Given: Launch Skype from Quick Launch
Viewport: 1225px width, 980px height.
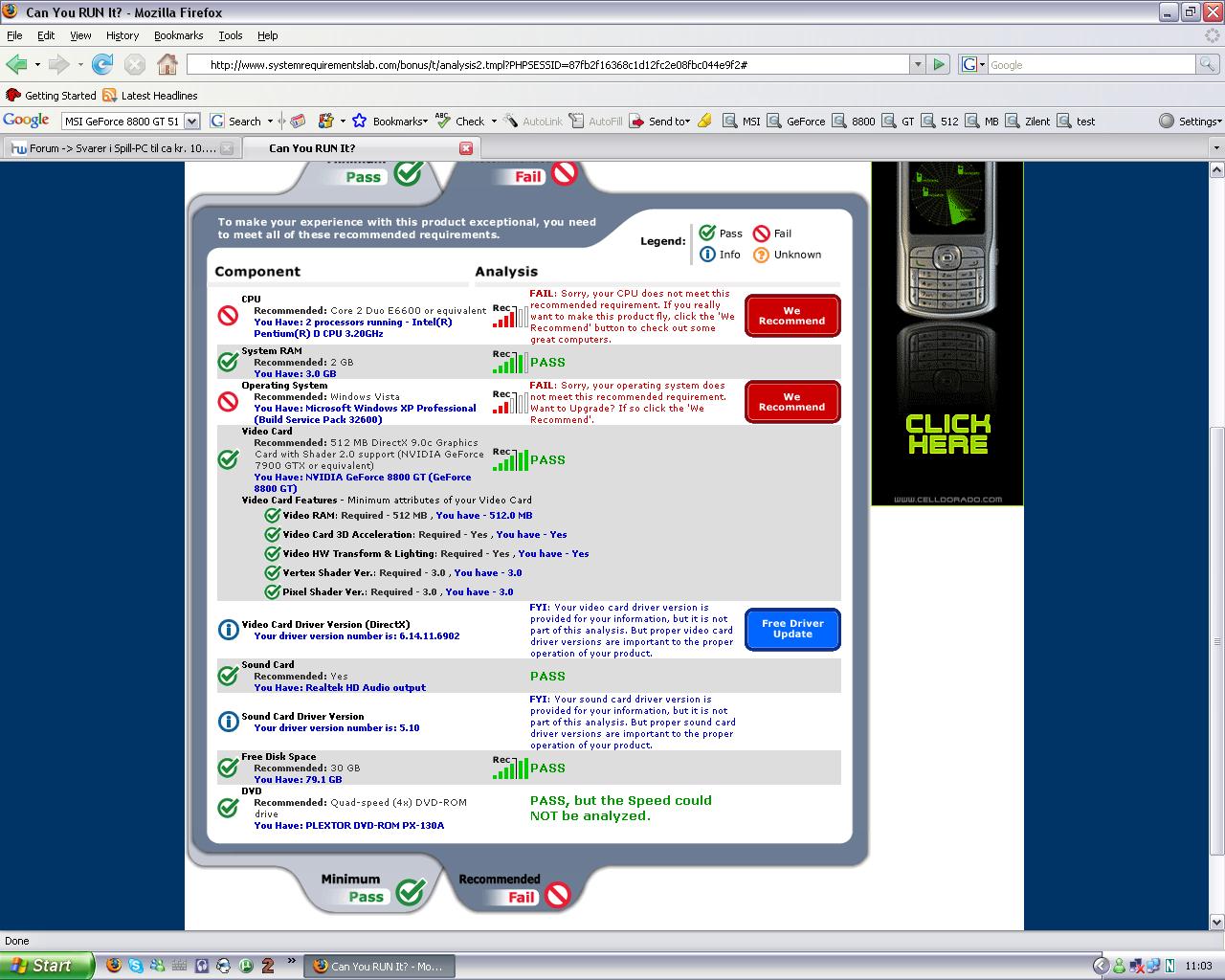Looking at the screenshot, I should pos(136,966).
